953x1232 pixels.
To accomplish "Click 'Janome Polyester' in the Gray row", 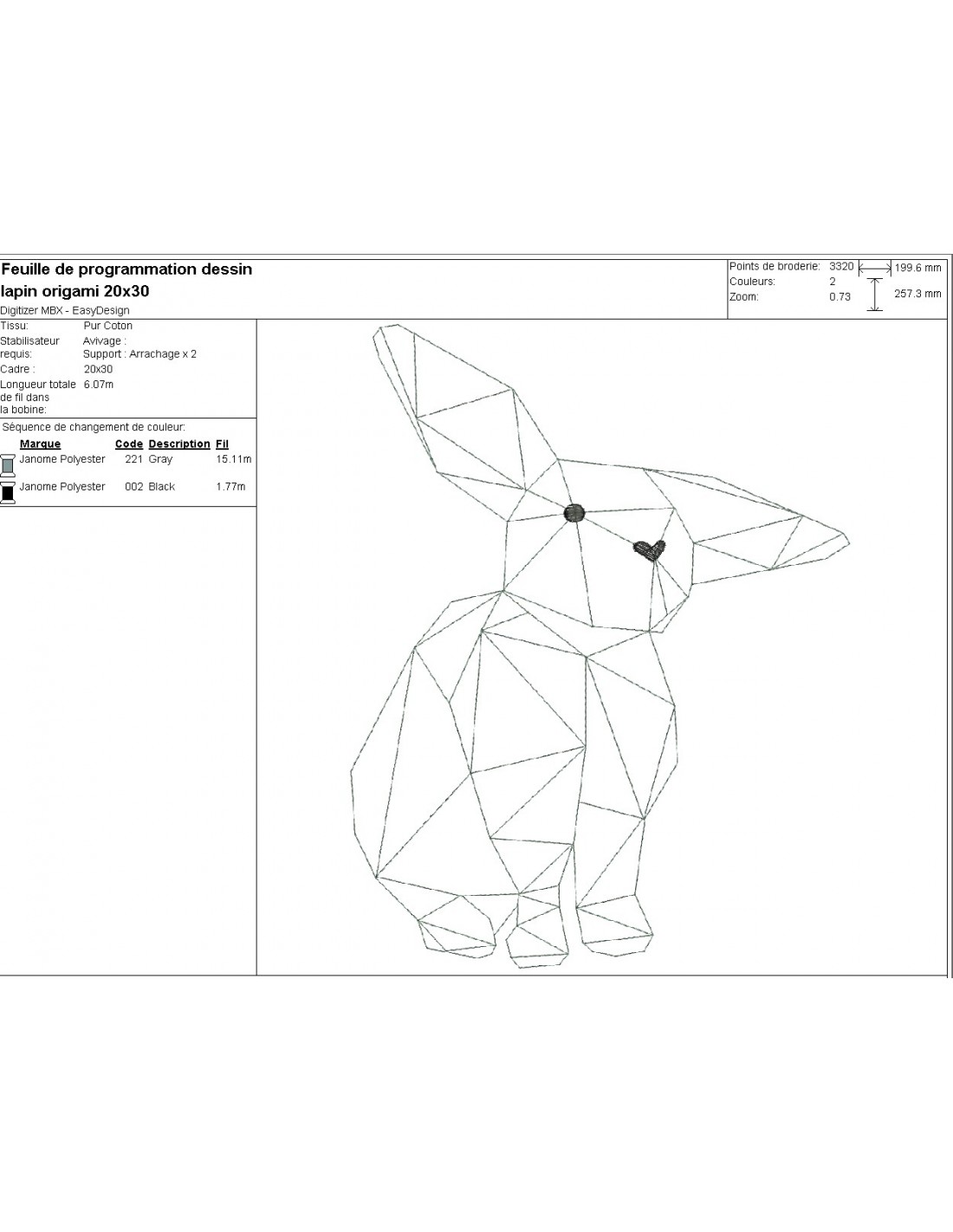I will [62, 459].
